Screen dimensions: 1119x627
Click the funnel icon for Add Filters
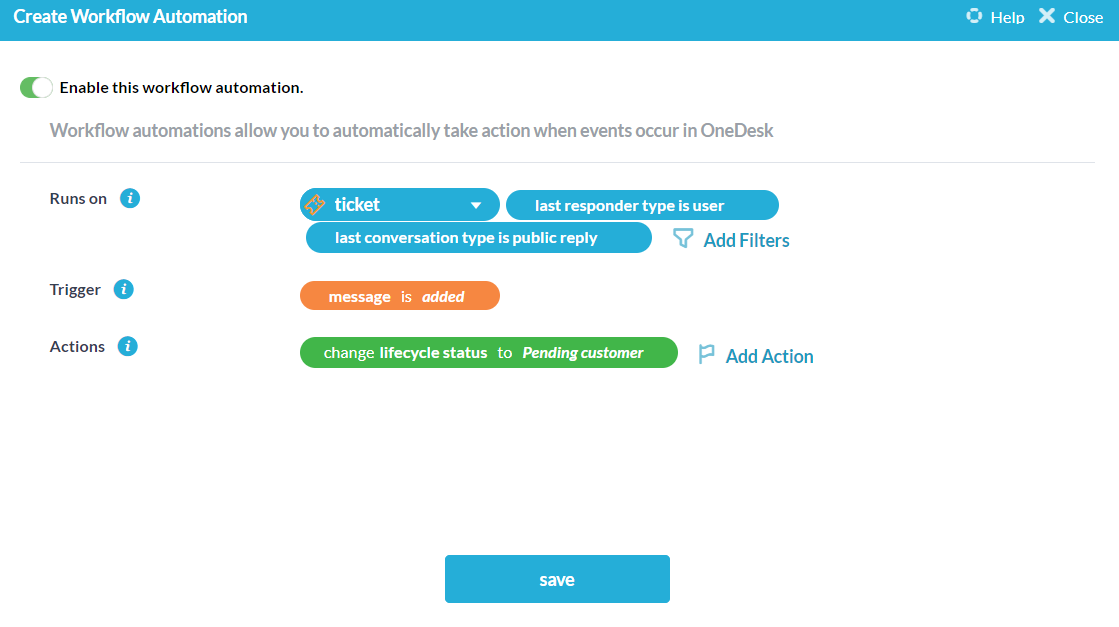pyautogui.click(x=683, y=239)
